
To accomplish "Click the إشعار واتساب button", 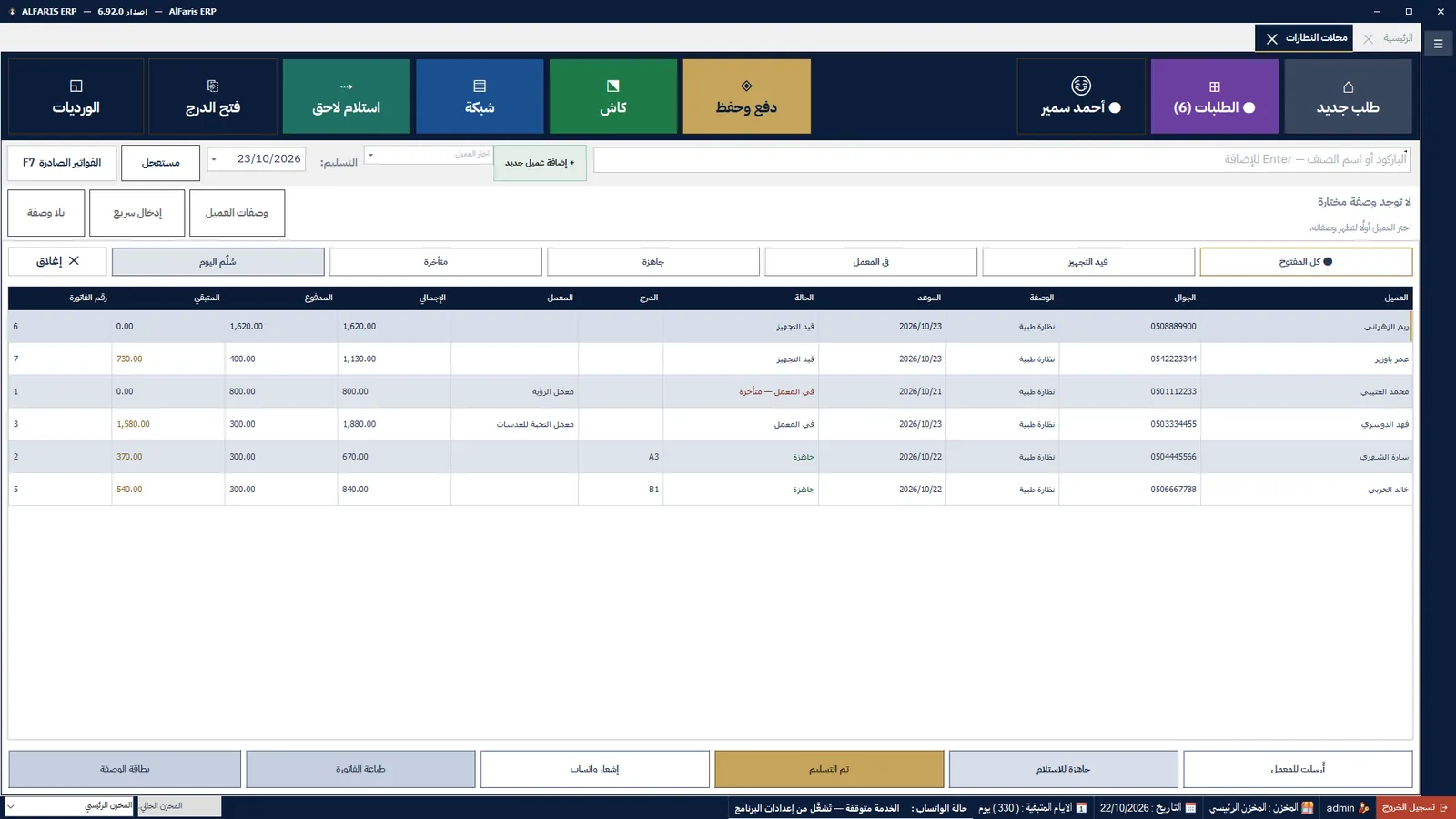I will (594, 769).
